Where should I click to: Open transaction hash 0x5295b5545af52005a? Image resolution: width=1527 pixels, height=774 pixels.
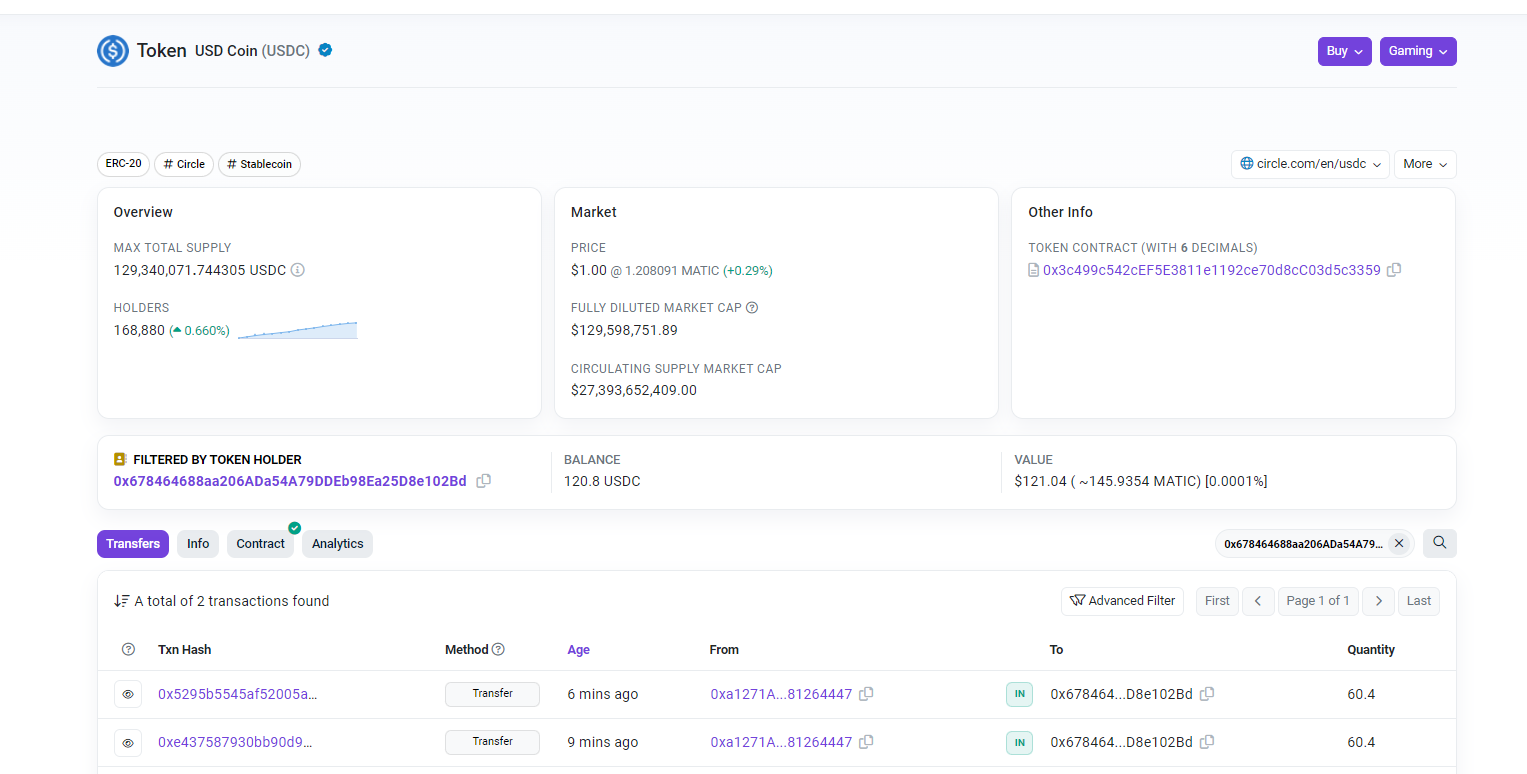click(x=238, y=694)
